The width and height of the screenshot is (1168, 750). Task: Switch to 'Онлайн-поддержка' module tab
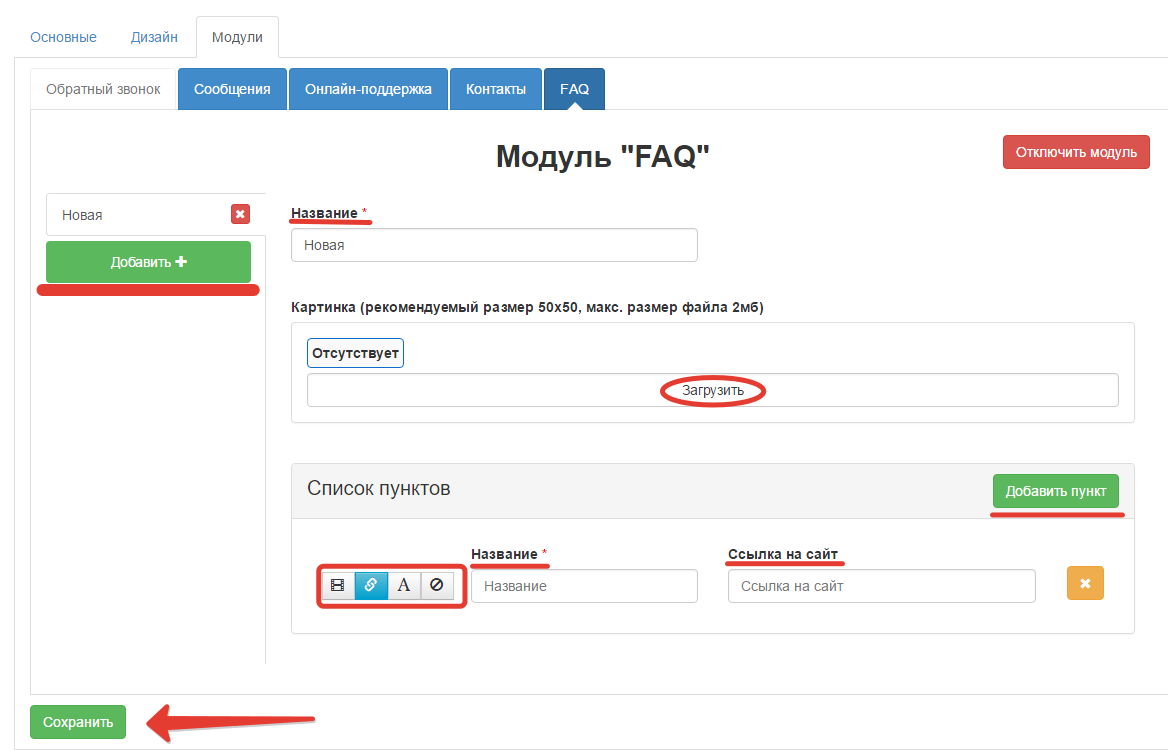coord(368,89)
